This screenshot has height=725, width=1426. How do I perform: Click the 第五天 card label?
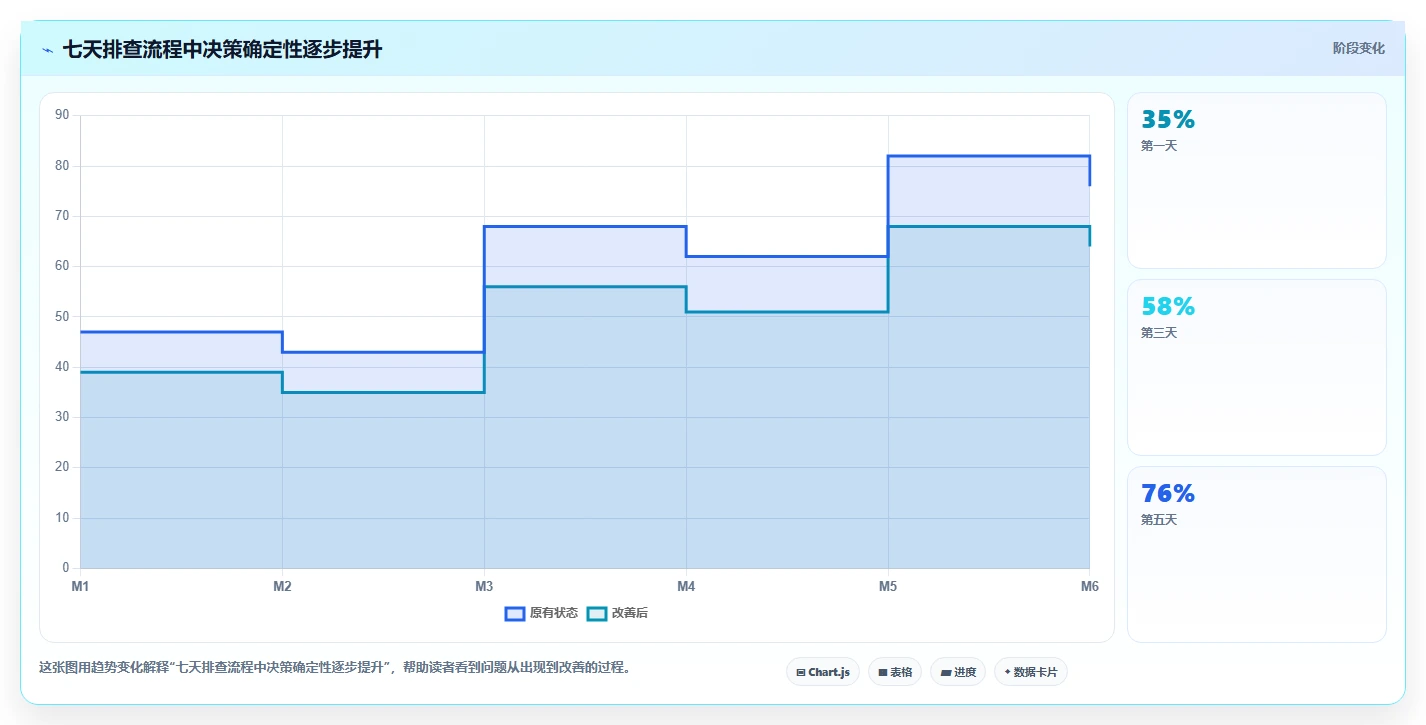click(1159, 520)
